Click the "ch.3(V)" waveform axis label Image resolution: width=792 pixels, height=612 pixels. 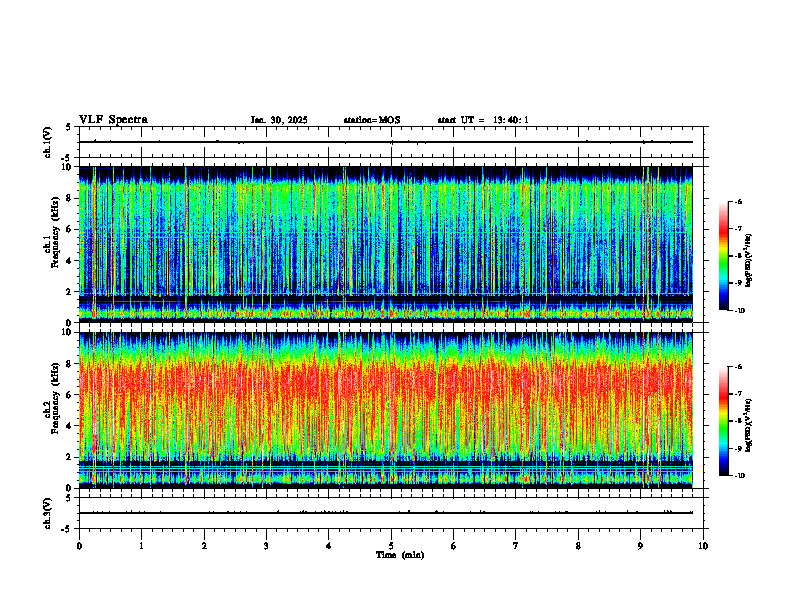pyautogui.click(x=48, y=513)
